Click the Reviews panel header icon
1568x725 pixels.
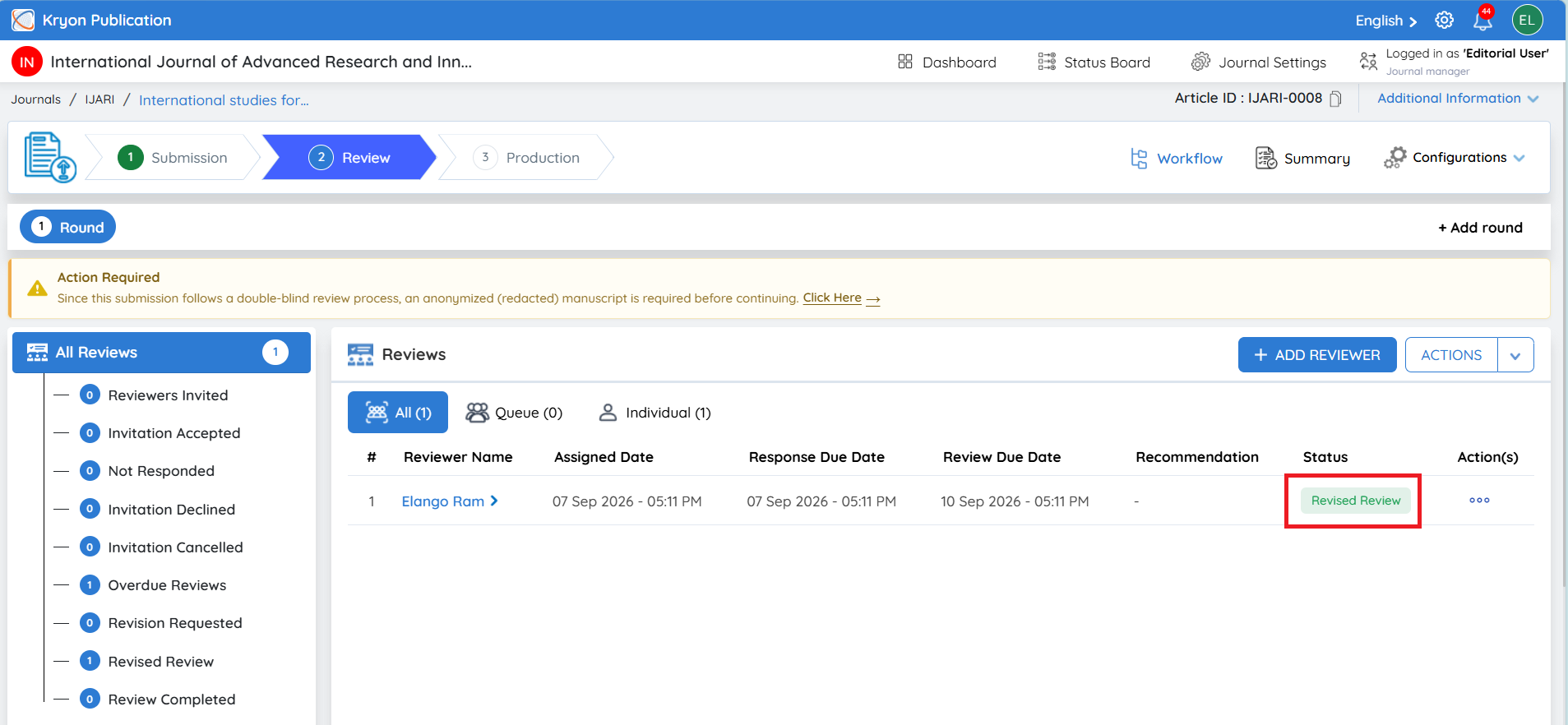360,354
